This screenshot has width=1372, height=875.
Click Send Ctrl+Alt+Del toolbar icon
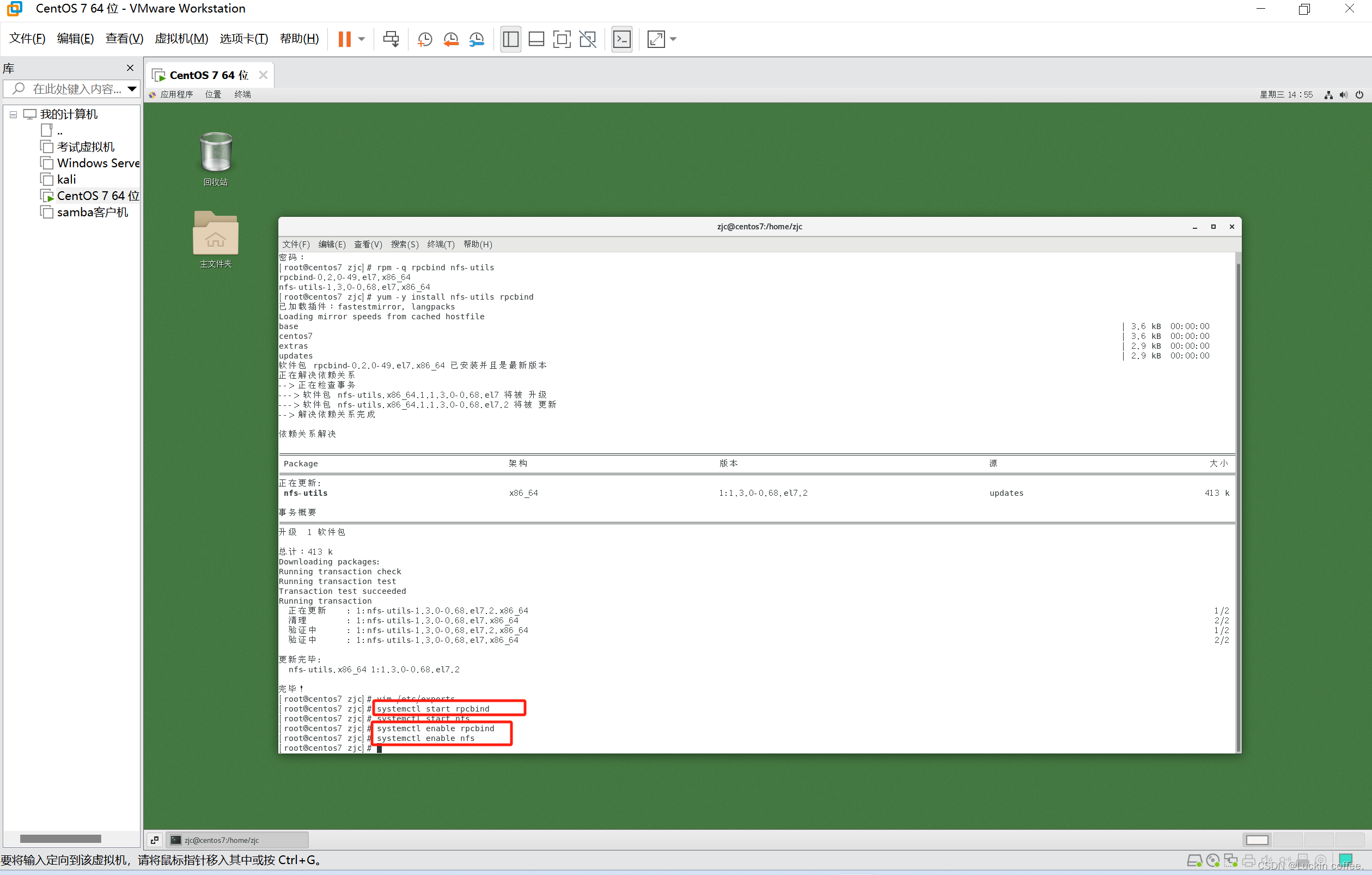click(x=391, y=39)
